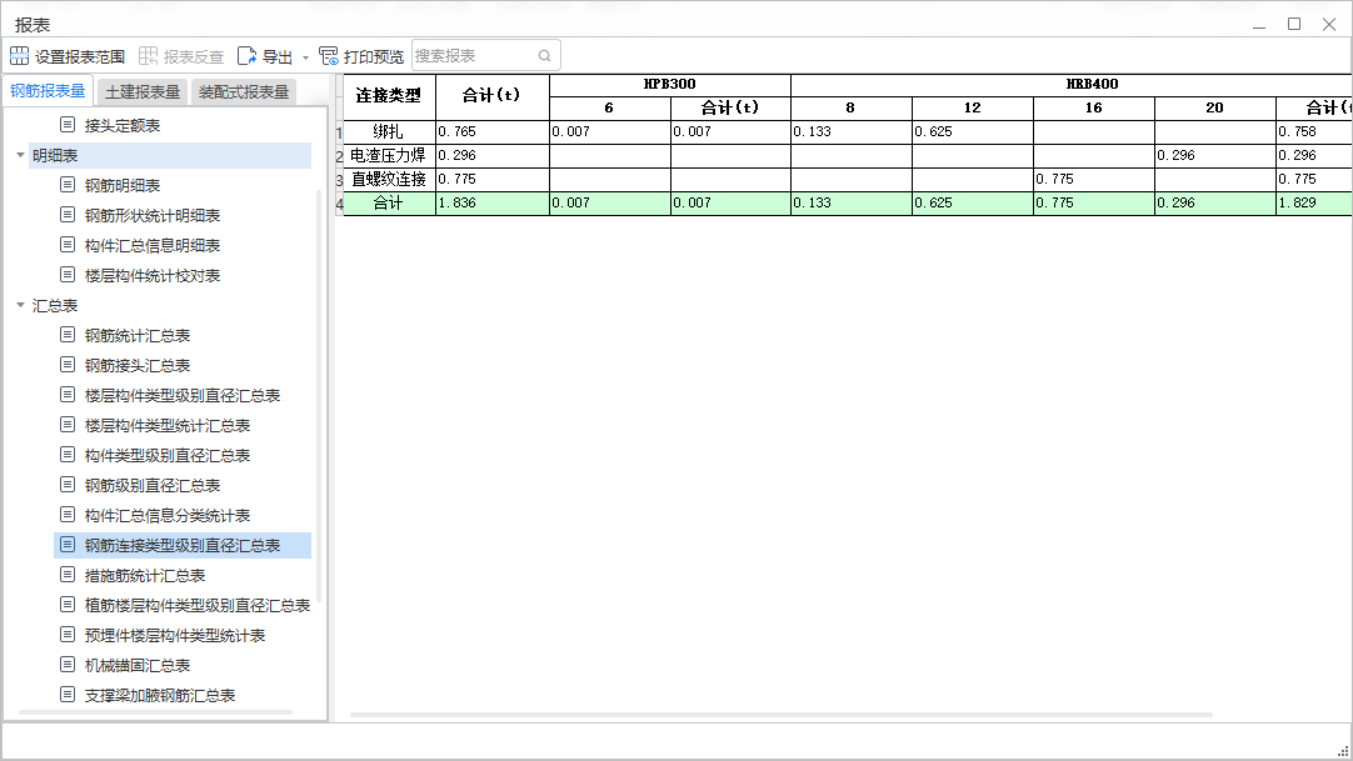
Task: Click the document icon beside 钢筋接头汇总表
Action: (x=67, y=365)
